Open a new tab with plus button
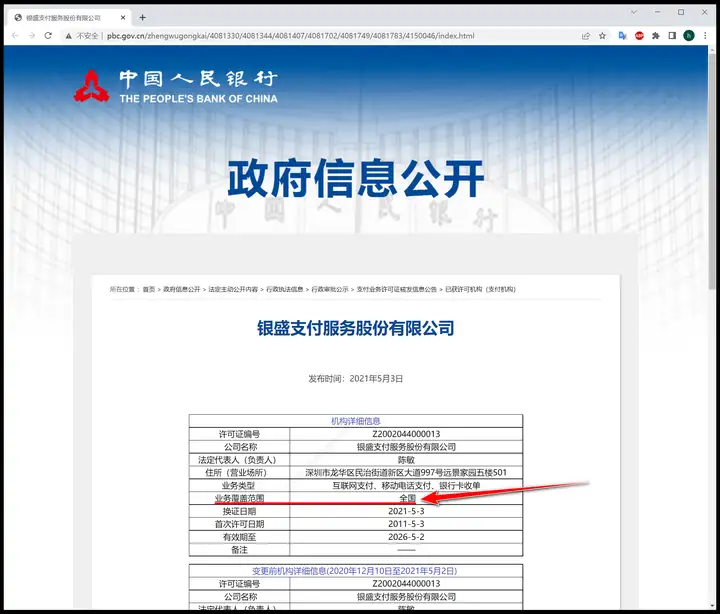This screenshot has width=720, height=614. point(142,17)
